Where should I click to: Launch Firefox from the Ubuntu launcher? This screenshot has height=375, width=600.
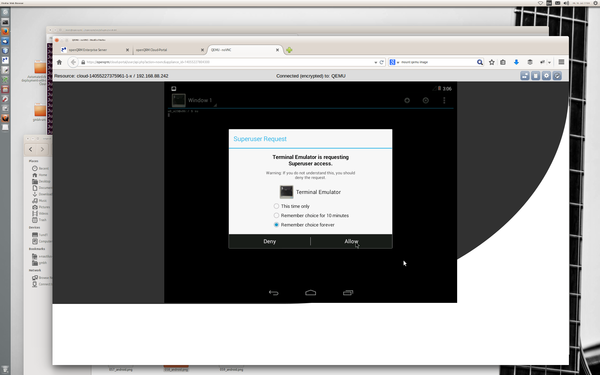coord(5,31)
